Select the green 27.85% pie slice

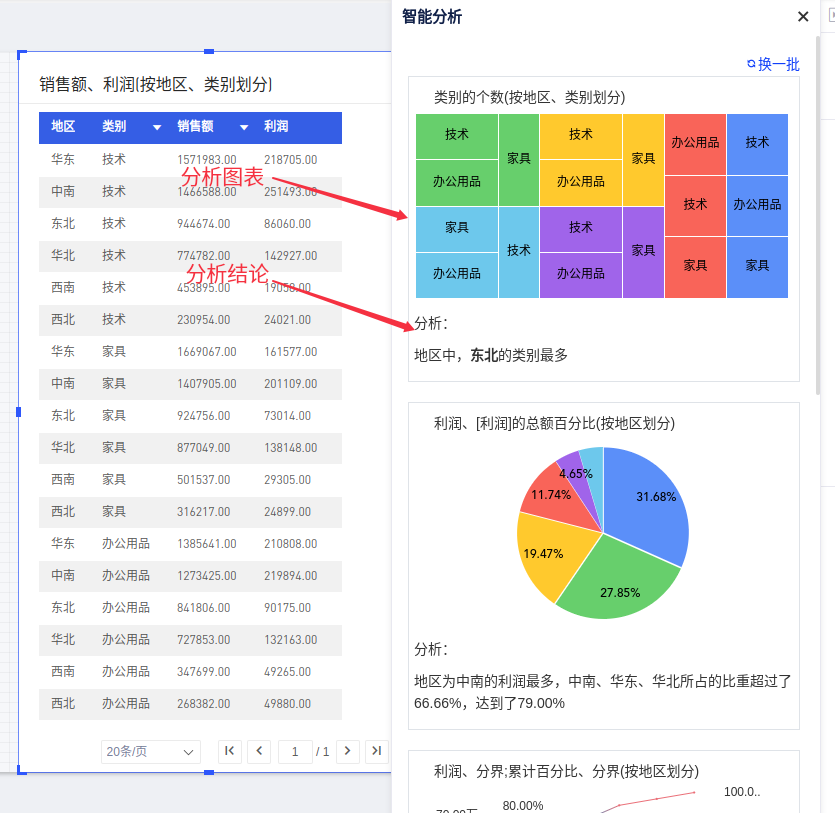tap(615, 585)
